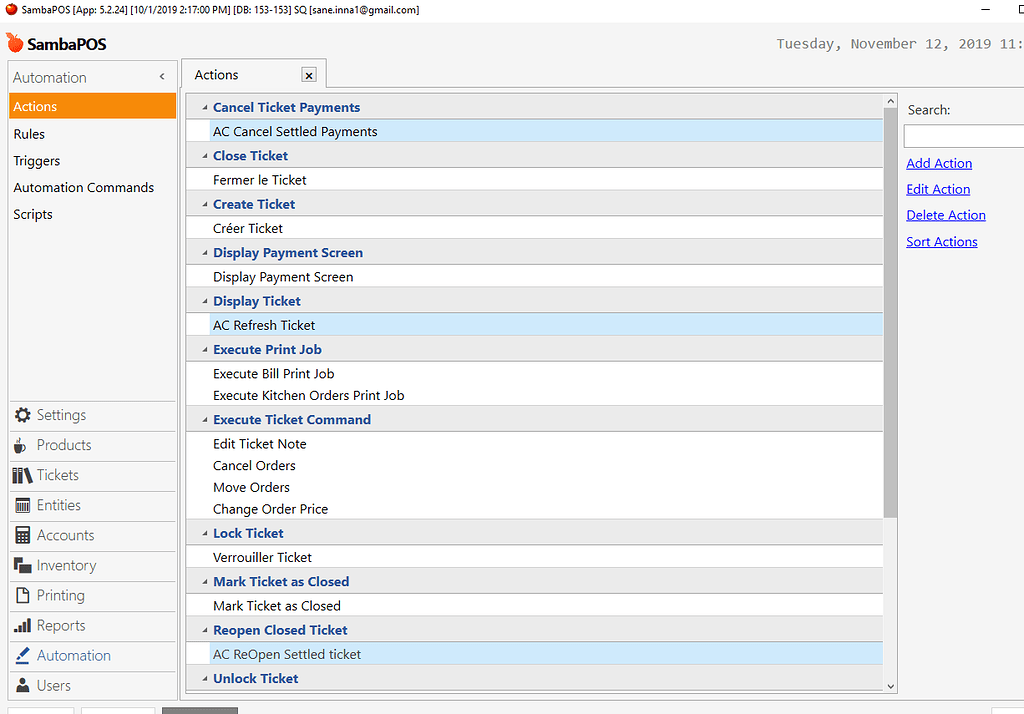
Task: Click the Accounts calculator icon
Action: click(x=22, y=535)
